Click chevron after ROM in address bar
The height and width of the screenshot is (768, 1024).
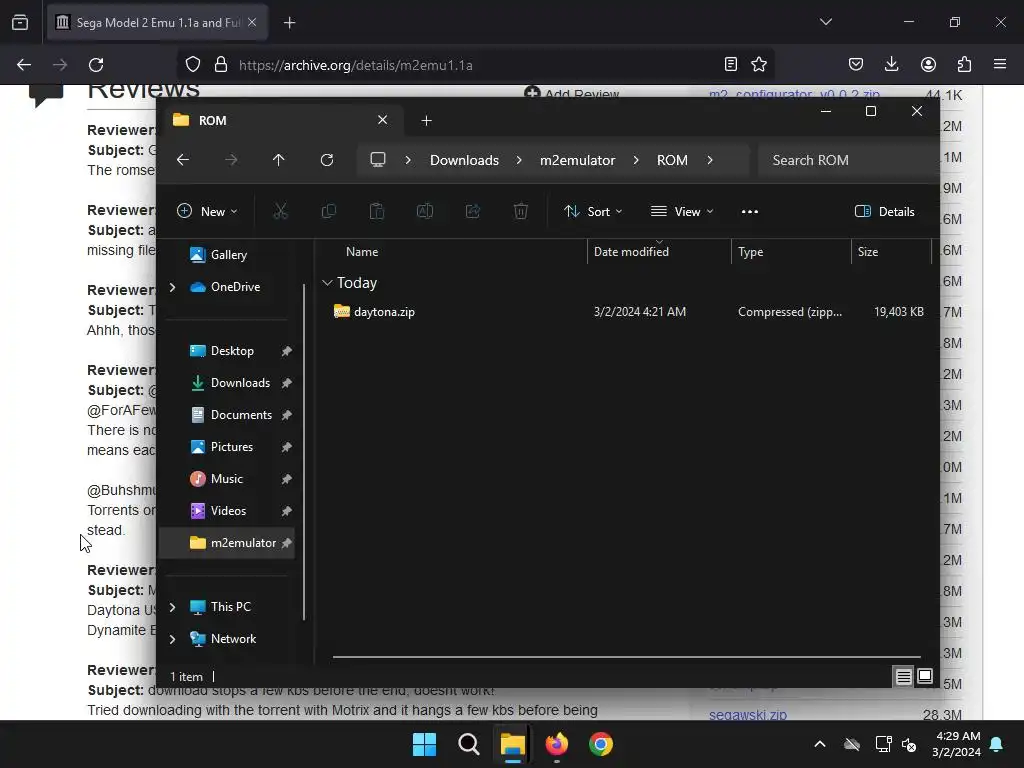710,160
